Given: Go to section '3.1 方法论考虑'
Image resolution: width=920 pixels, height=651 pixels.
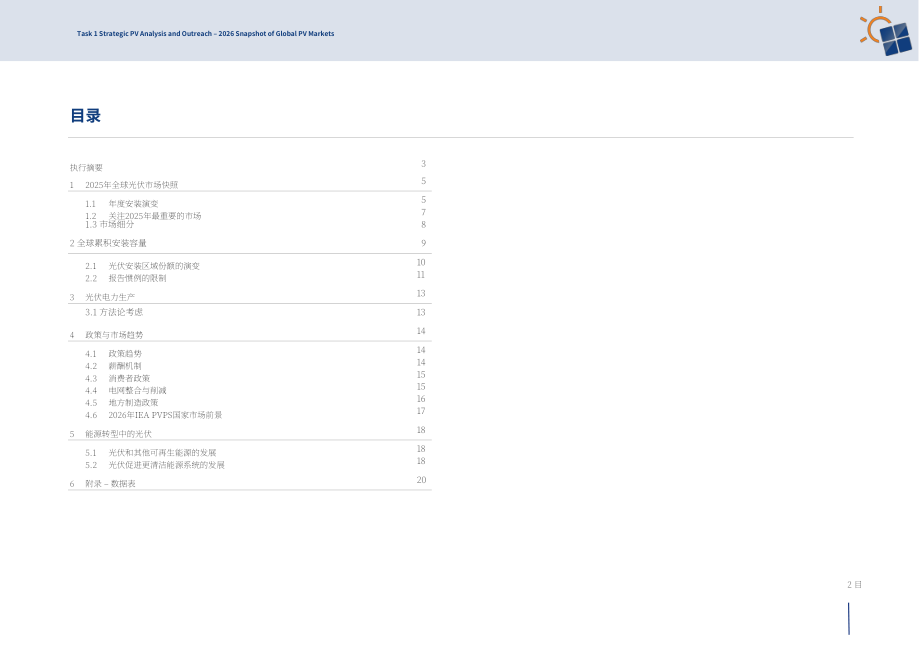Looking at the screenshot, I should pos(114,312).
